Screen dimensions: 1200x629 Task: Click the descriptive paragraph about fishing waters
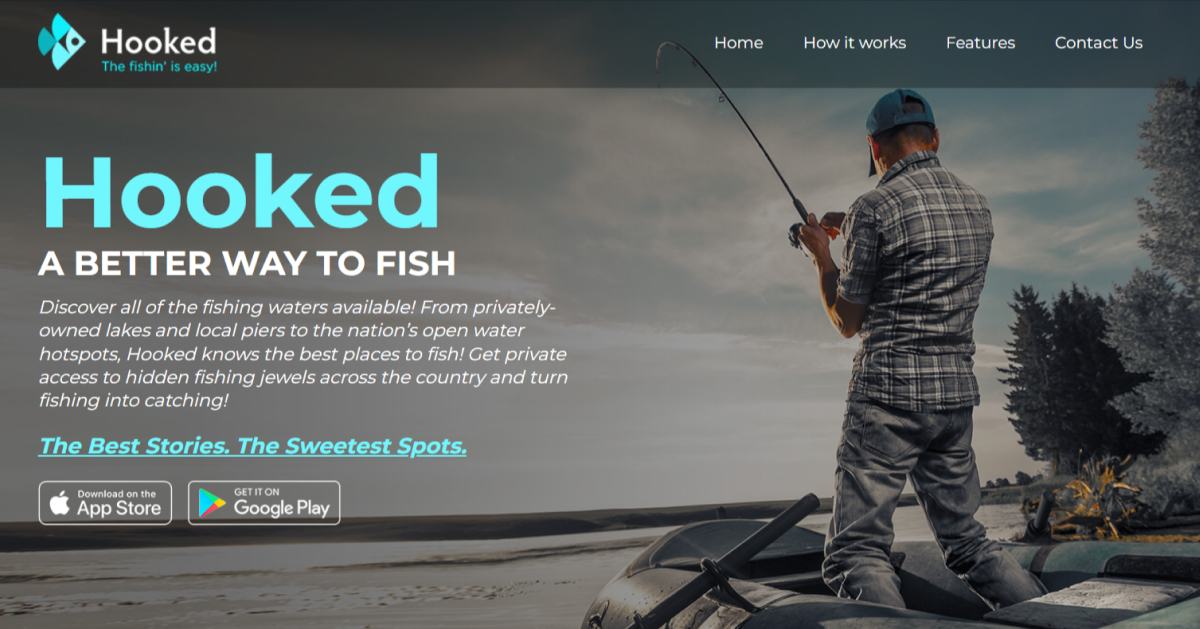[303, 354]
